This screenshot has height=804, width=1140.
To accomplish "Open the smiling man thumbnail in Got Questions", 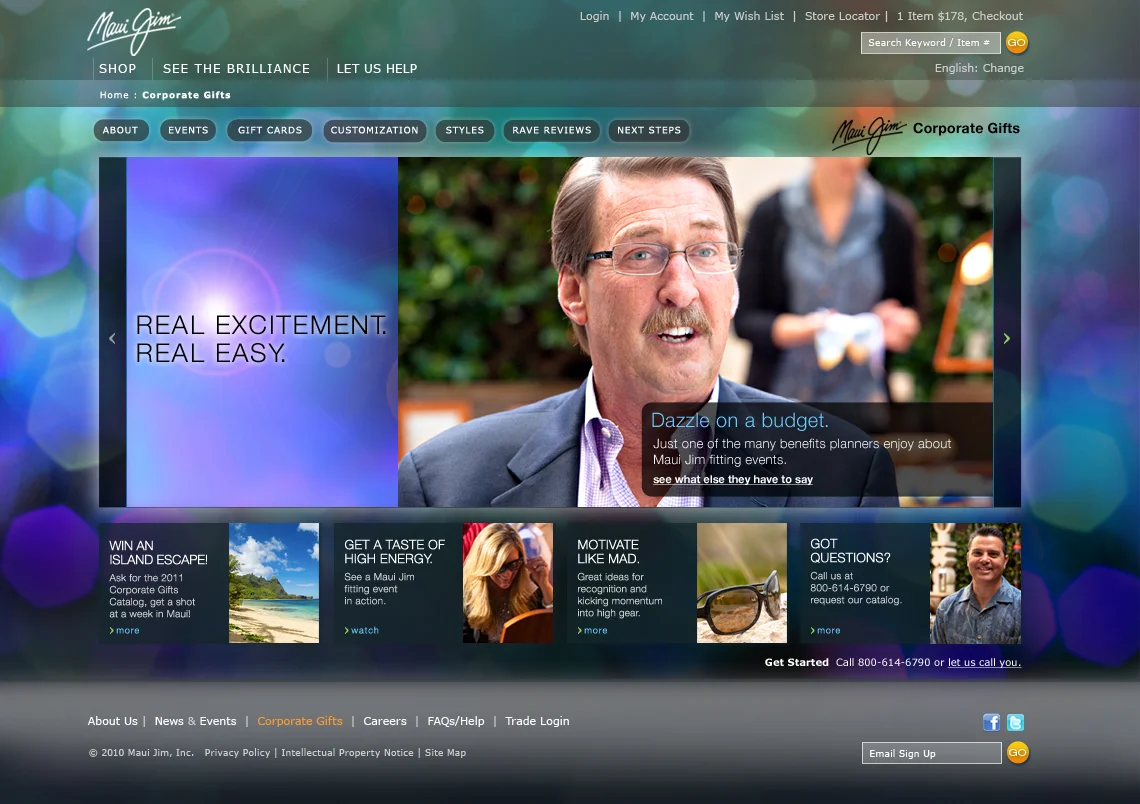I will coord(975,583).
